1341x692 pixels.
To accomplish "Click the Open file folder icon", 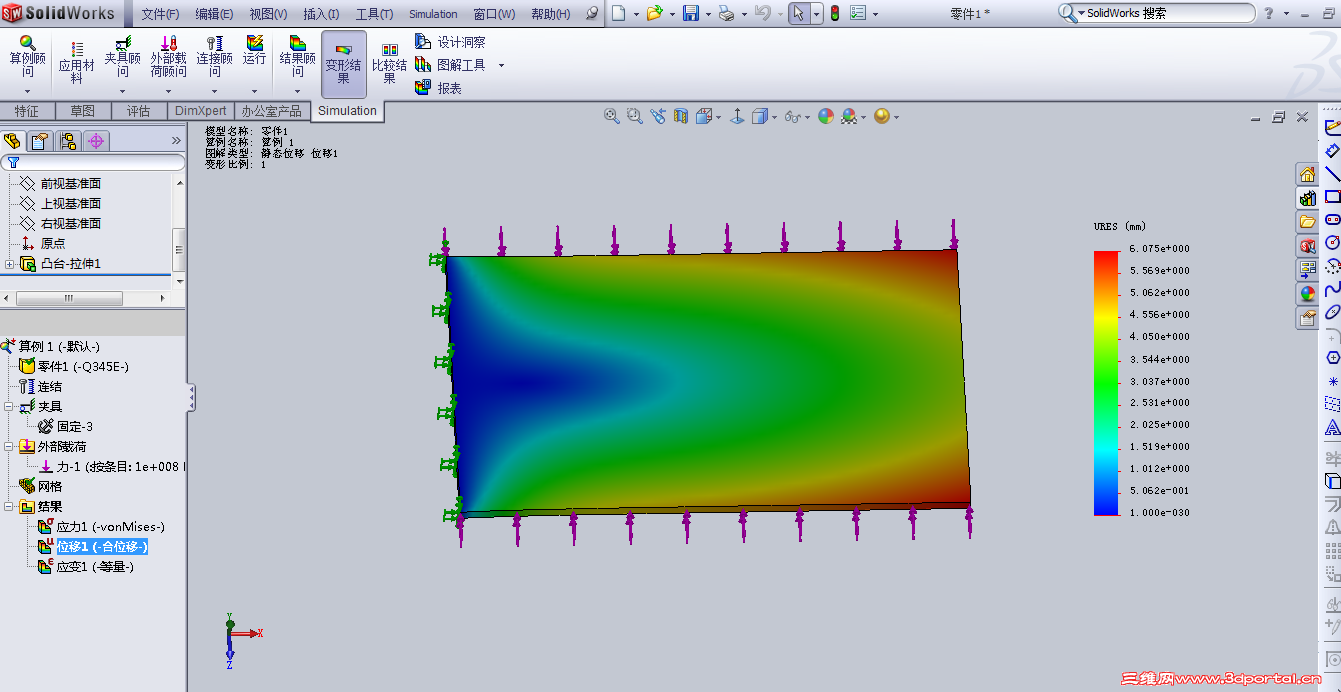I will 654,14.
